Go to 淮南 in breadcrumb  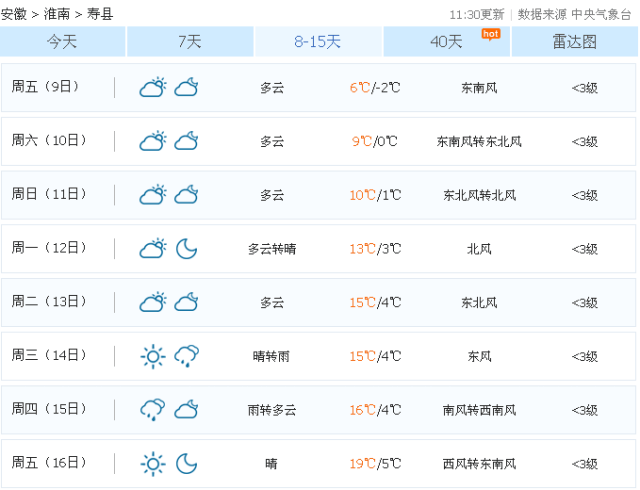[57, 14]
